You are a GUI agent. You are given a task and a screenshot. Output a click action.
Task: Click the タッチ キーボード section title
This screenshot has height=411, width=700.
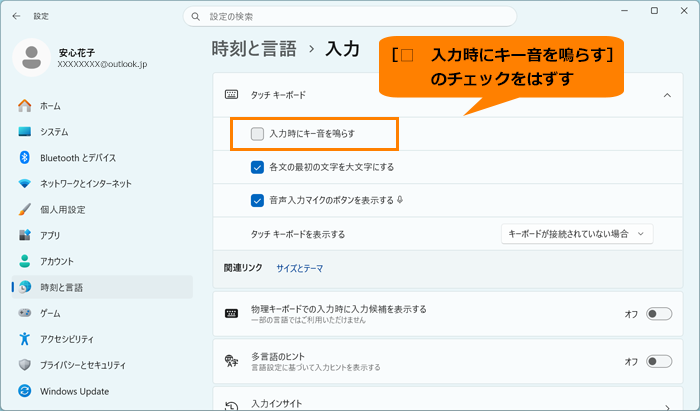[278, 95]
